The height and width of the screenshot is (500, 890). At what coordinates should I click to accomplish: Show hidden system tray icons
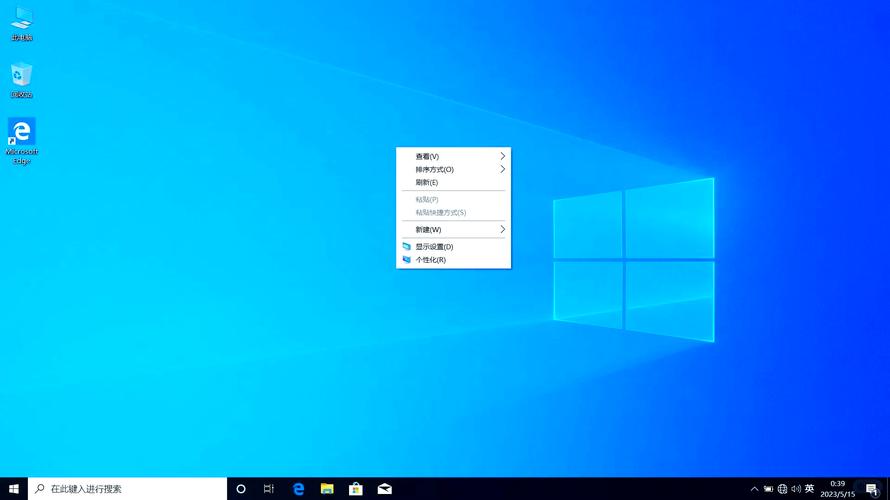click(x=754, y=489)
